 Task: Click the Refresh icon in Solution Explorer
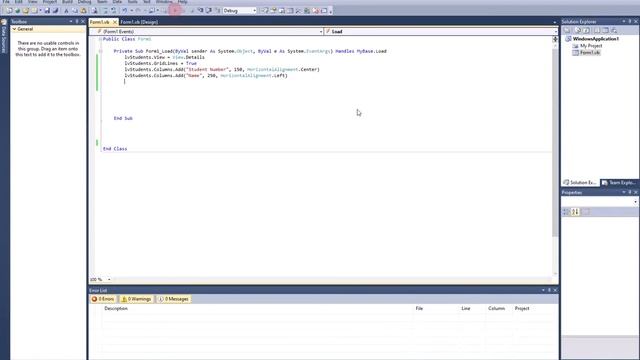pyautogui.click(x=587, y=31)
